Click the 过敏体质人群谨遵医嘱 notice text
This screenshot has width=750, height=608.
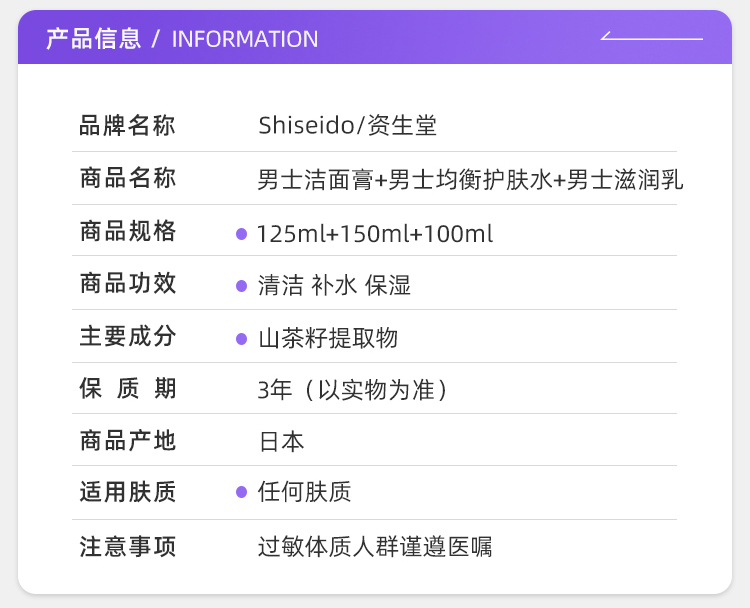tap(375, 547)
